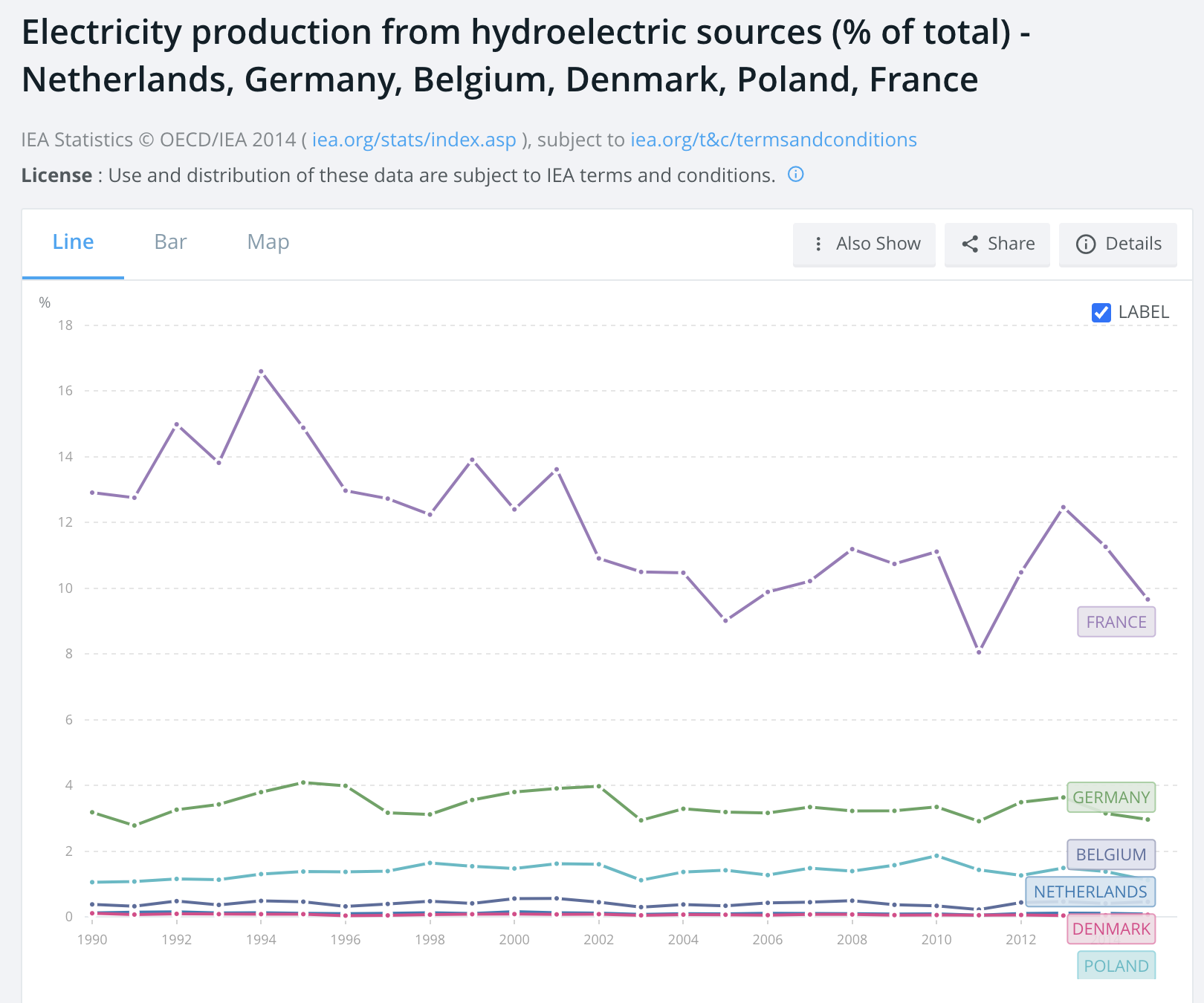Viewport: 1204px width, 1003px height.
Task: Toggle the LABEL checkbox
Action: pos(1101,313)
